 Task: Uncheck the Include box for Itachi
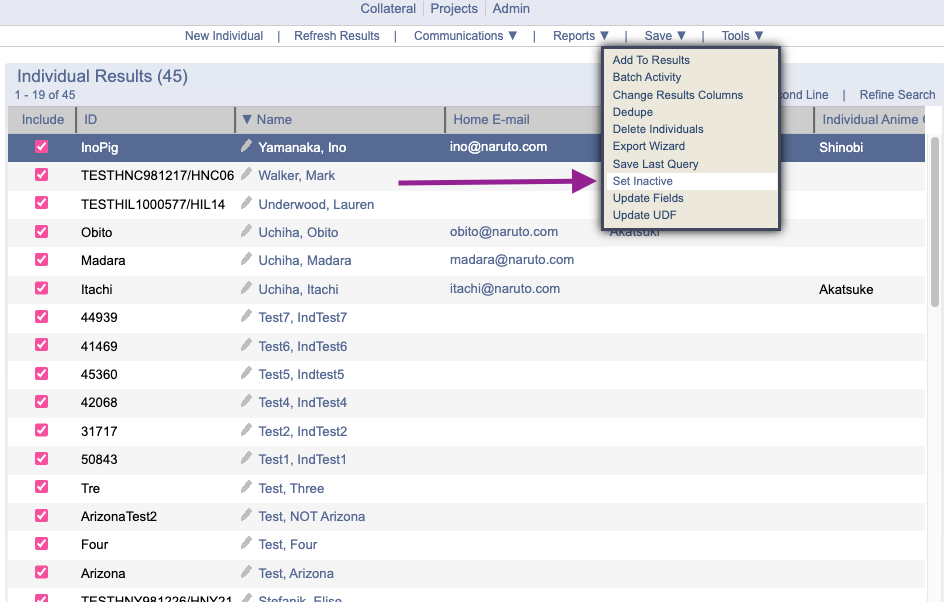point(42,288)
